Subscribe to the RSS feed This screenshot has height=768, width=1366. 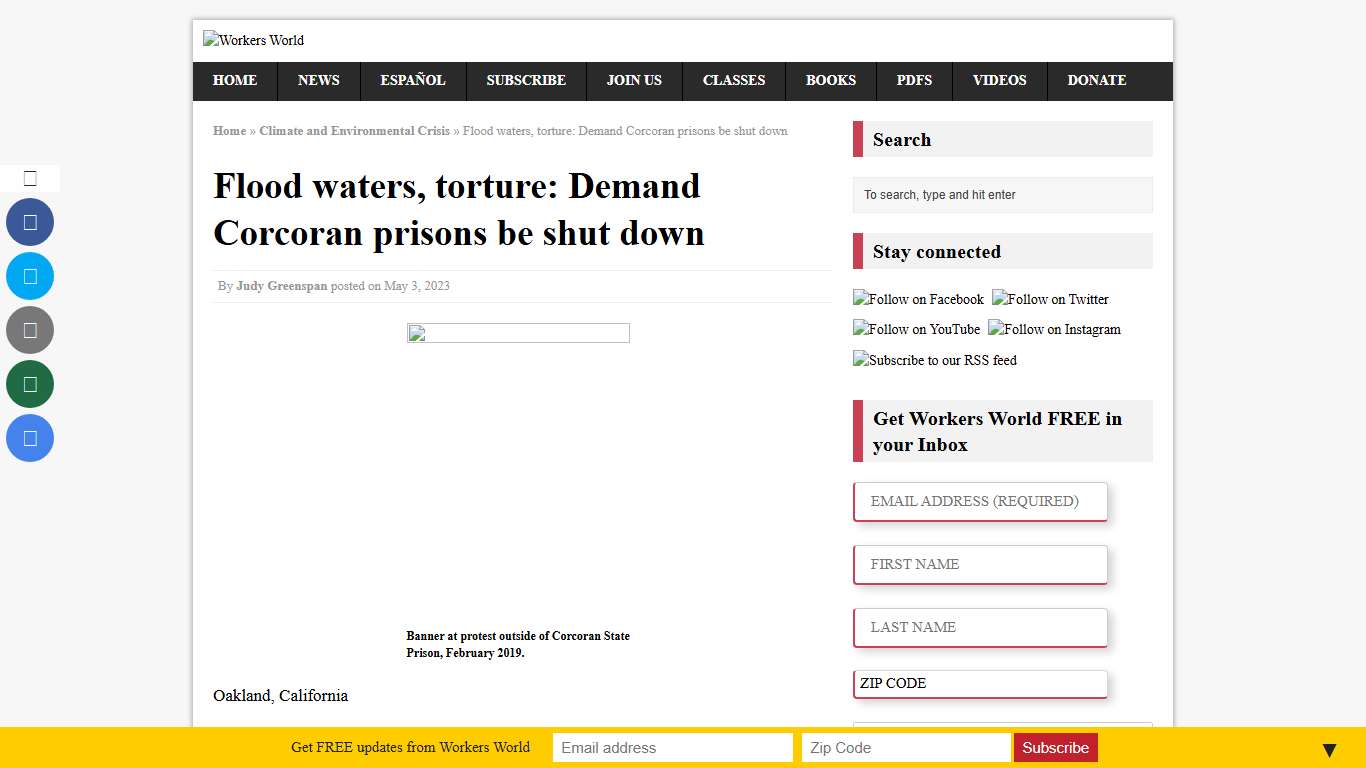[934, 360]
